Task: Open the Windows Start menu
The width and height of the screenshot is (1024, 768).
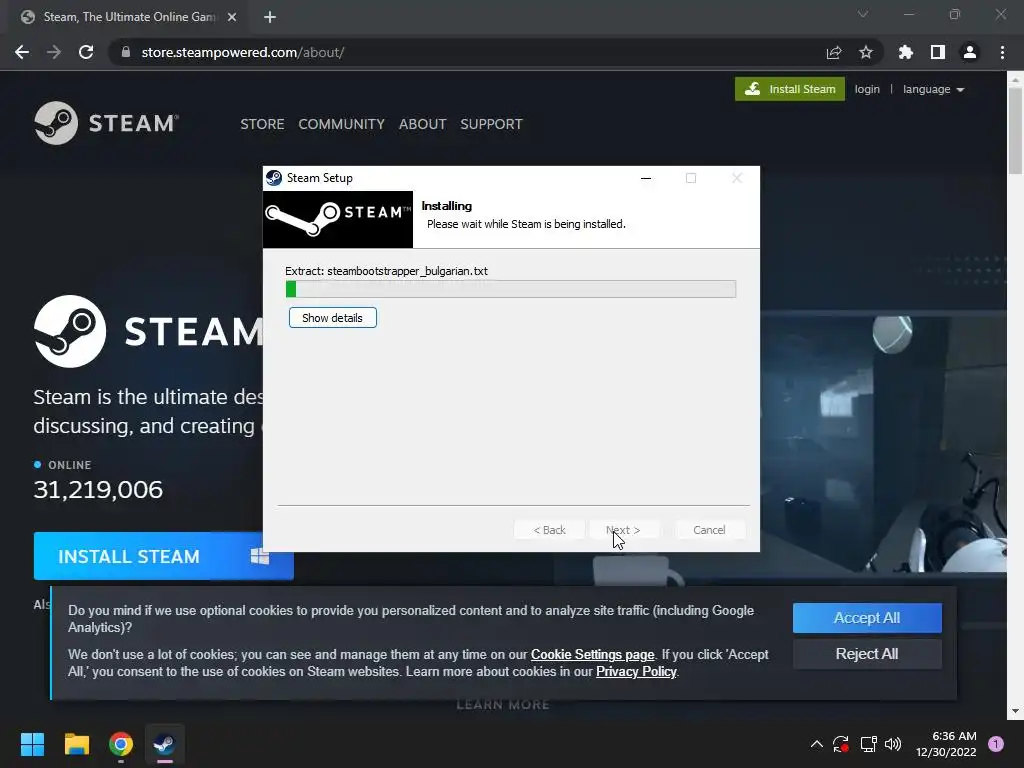Action: coord(32,744)
